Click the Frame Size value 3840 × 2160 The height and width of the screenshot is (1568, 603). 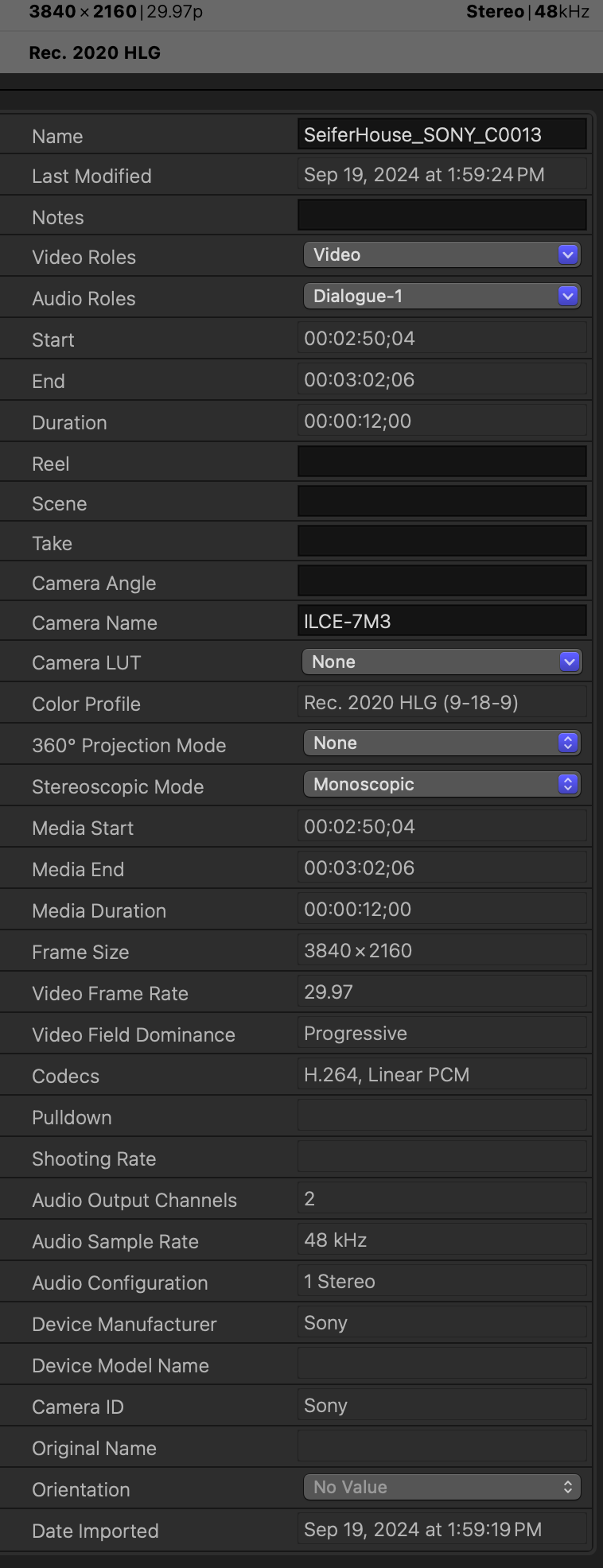pos(442,951)
